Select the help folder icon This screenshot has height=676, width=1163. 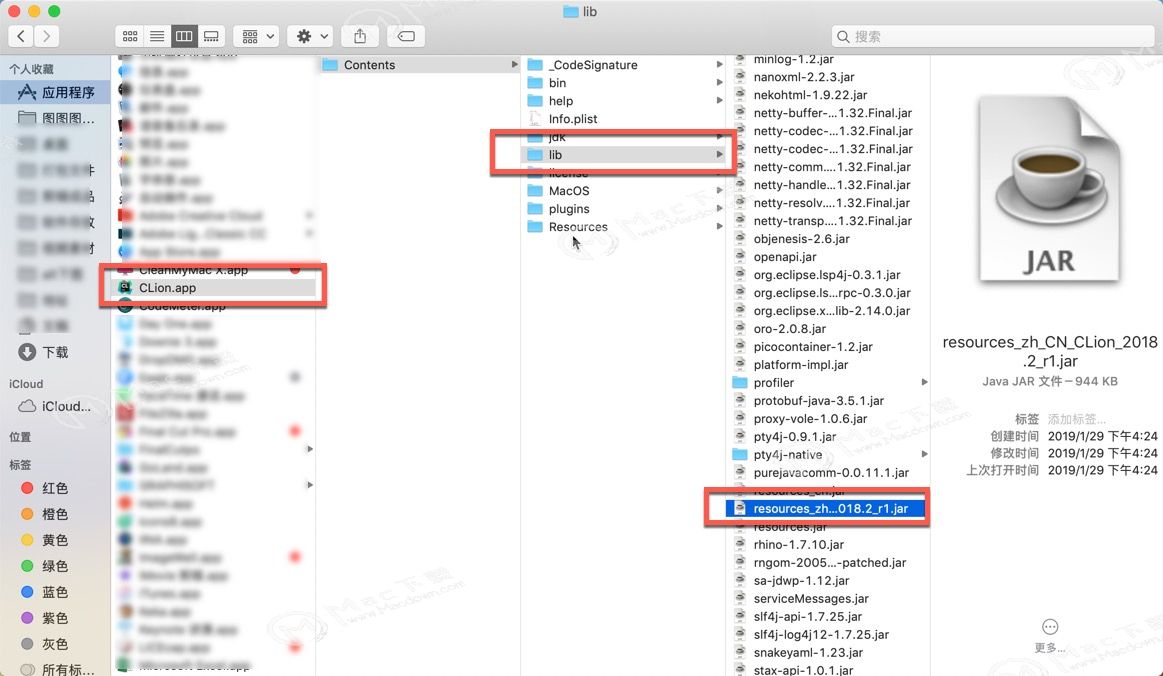[x=535, y=100]
